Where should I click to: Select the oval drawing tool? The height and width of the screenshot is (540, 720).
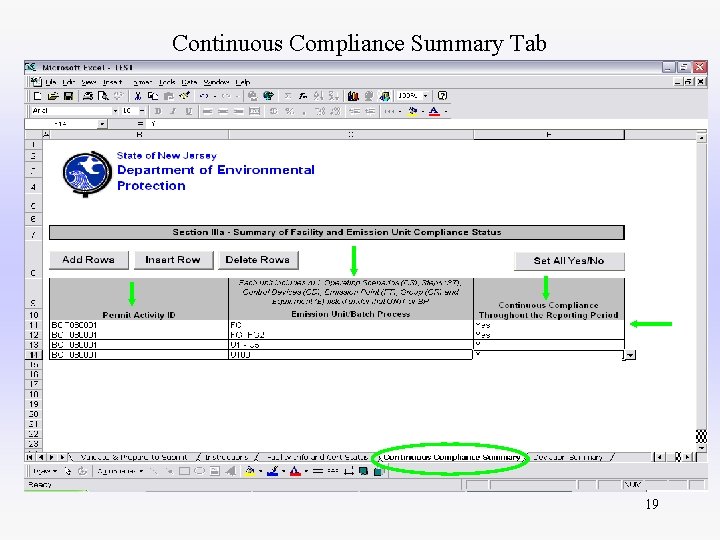click(x=200, y=471)
